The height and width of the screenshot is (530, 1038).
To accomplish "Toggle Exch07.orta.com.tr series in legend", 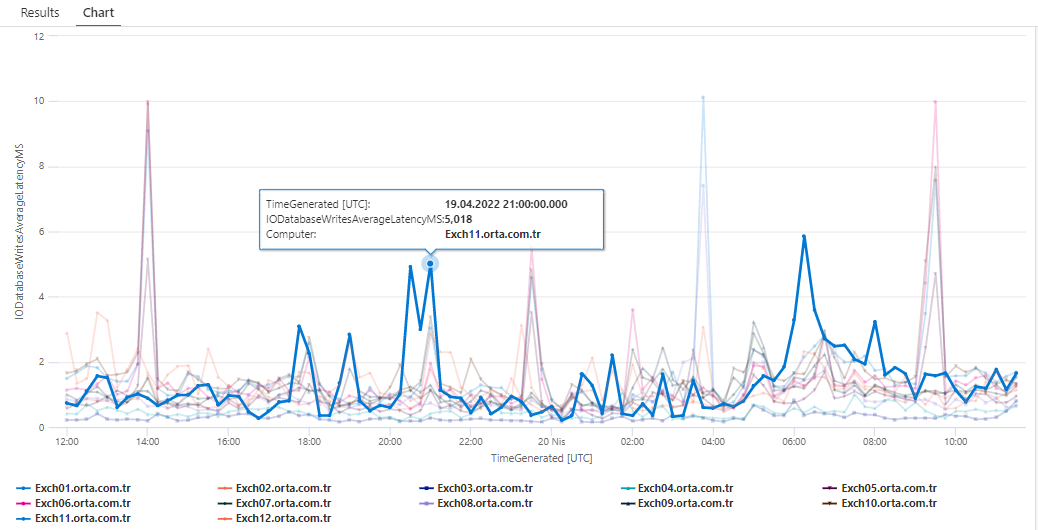I will click(x=274, y=504).
